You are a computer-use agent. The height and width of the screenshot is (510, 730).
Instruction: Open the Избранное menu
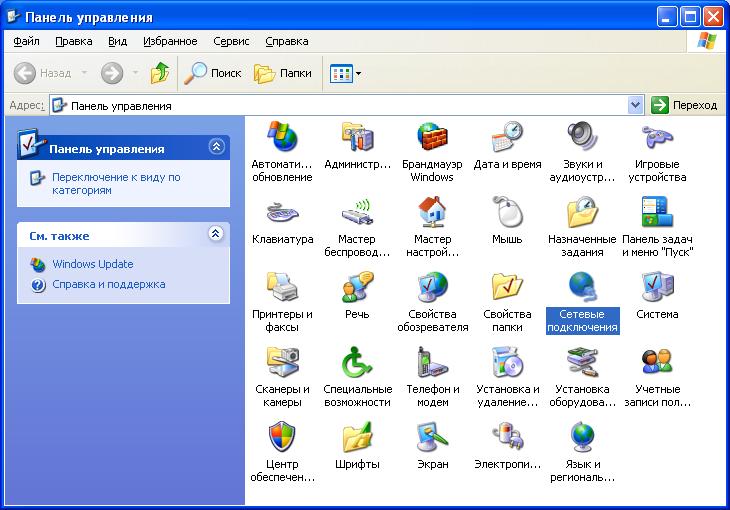pyautogui.click(x=170, y=41)
